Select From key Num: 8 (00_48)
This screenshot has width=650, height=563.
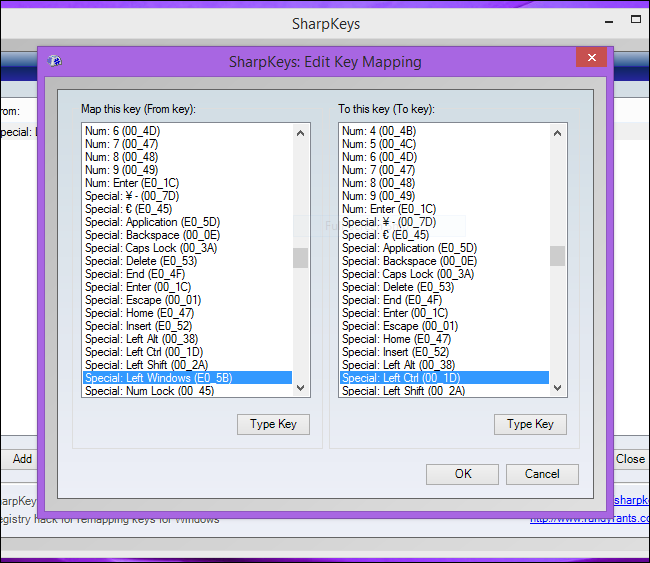point(187,157)
